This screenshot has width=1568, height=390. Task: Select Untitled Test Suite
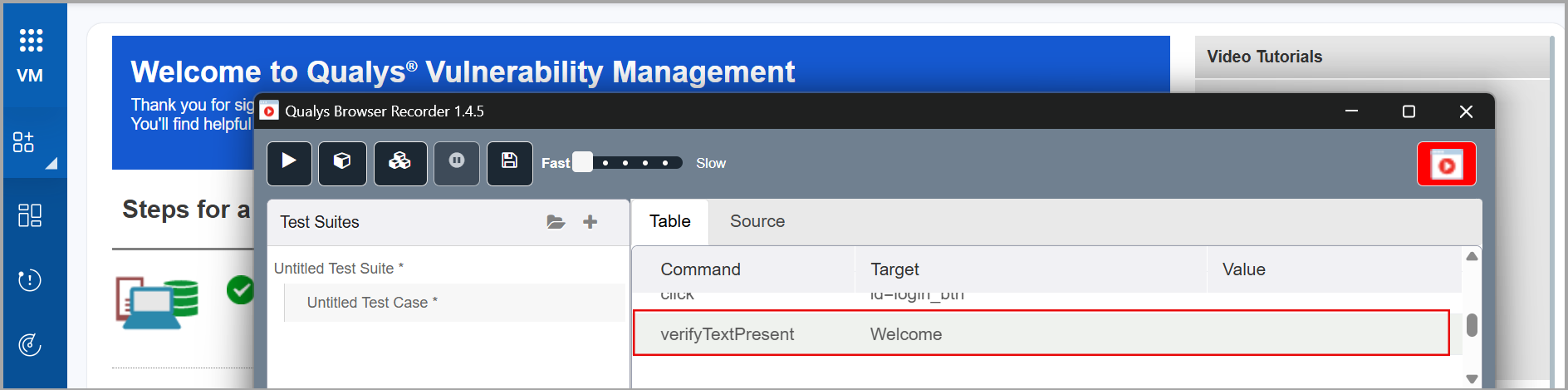coord(338,269)
